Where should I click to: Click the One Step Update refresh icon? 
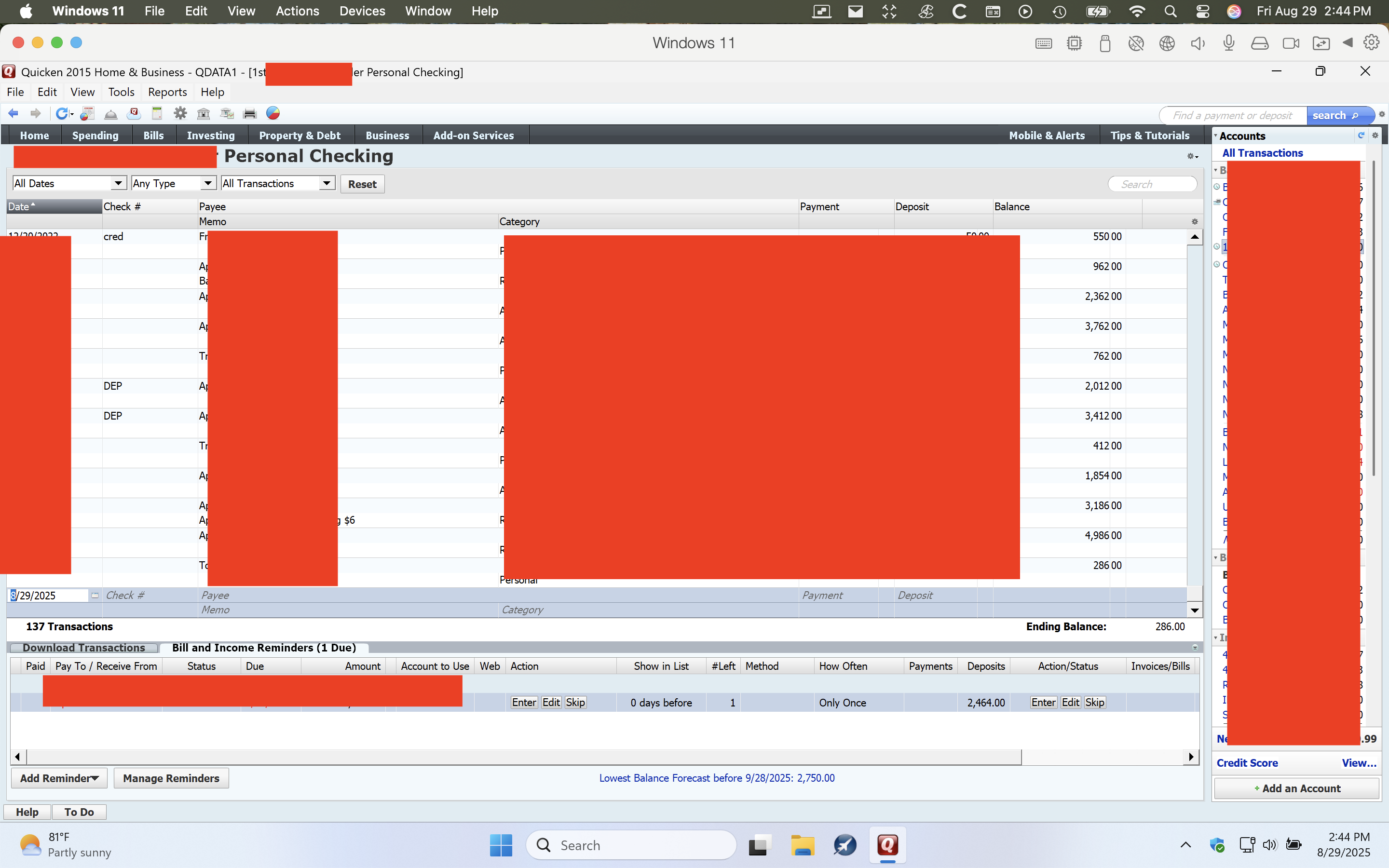pyautogui.click(x=62, y=114)
